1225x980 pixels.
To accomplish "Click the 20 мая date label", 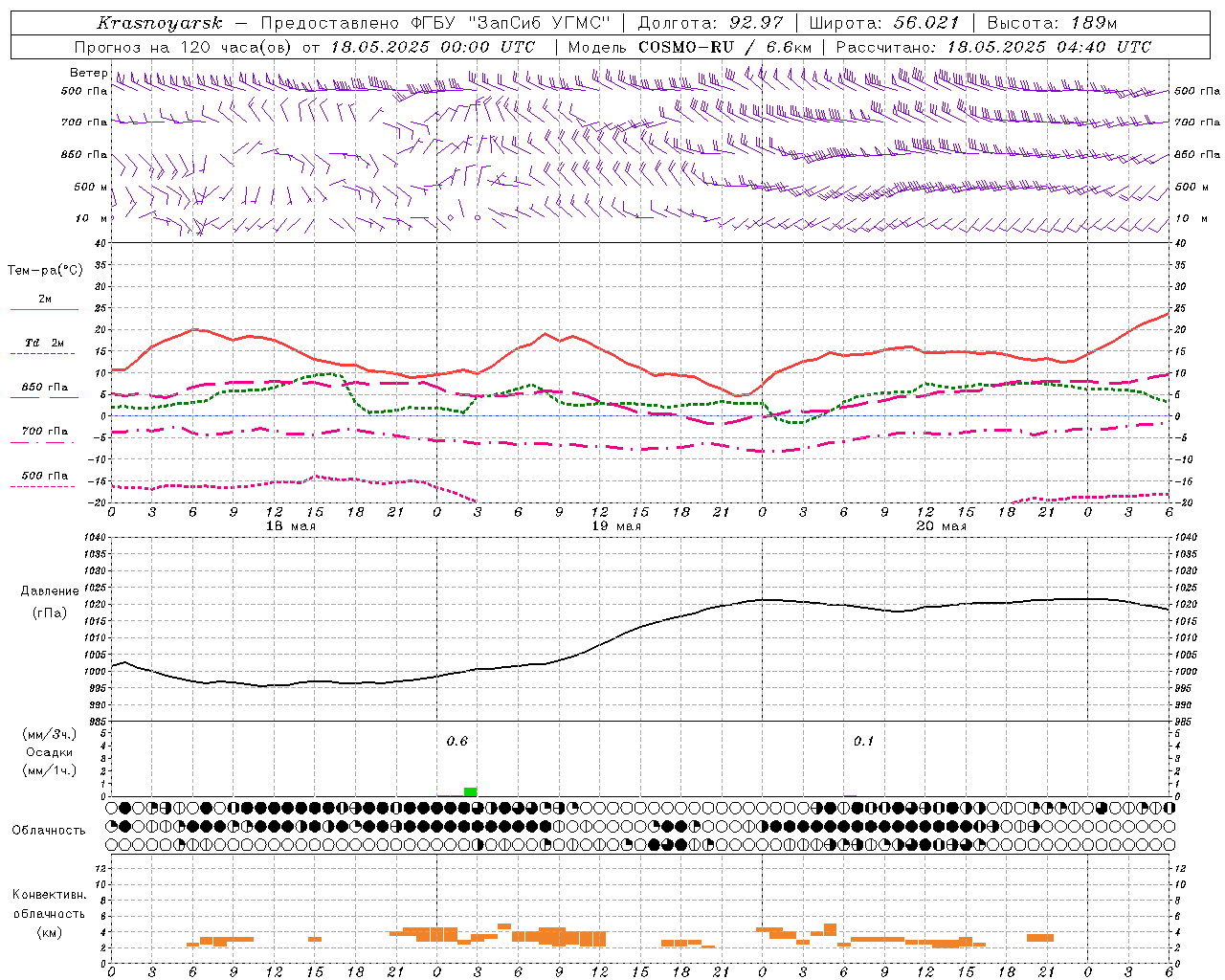I will point(941,526).
